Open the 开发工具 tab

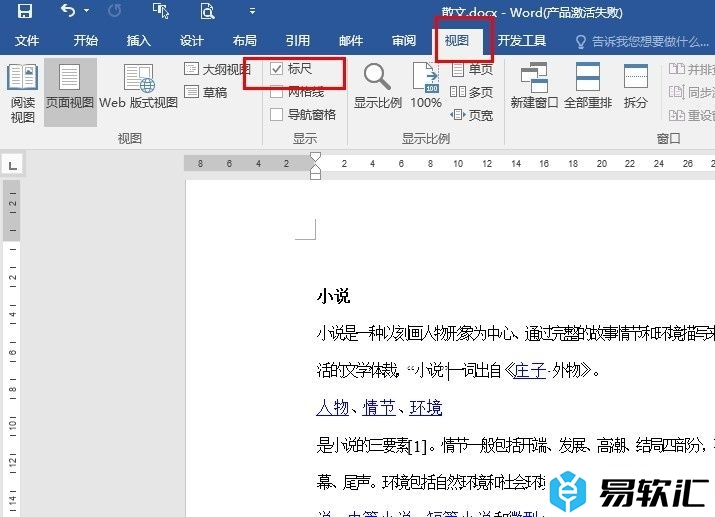pos(522,41)
